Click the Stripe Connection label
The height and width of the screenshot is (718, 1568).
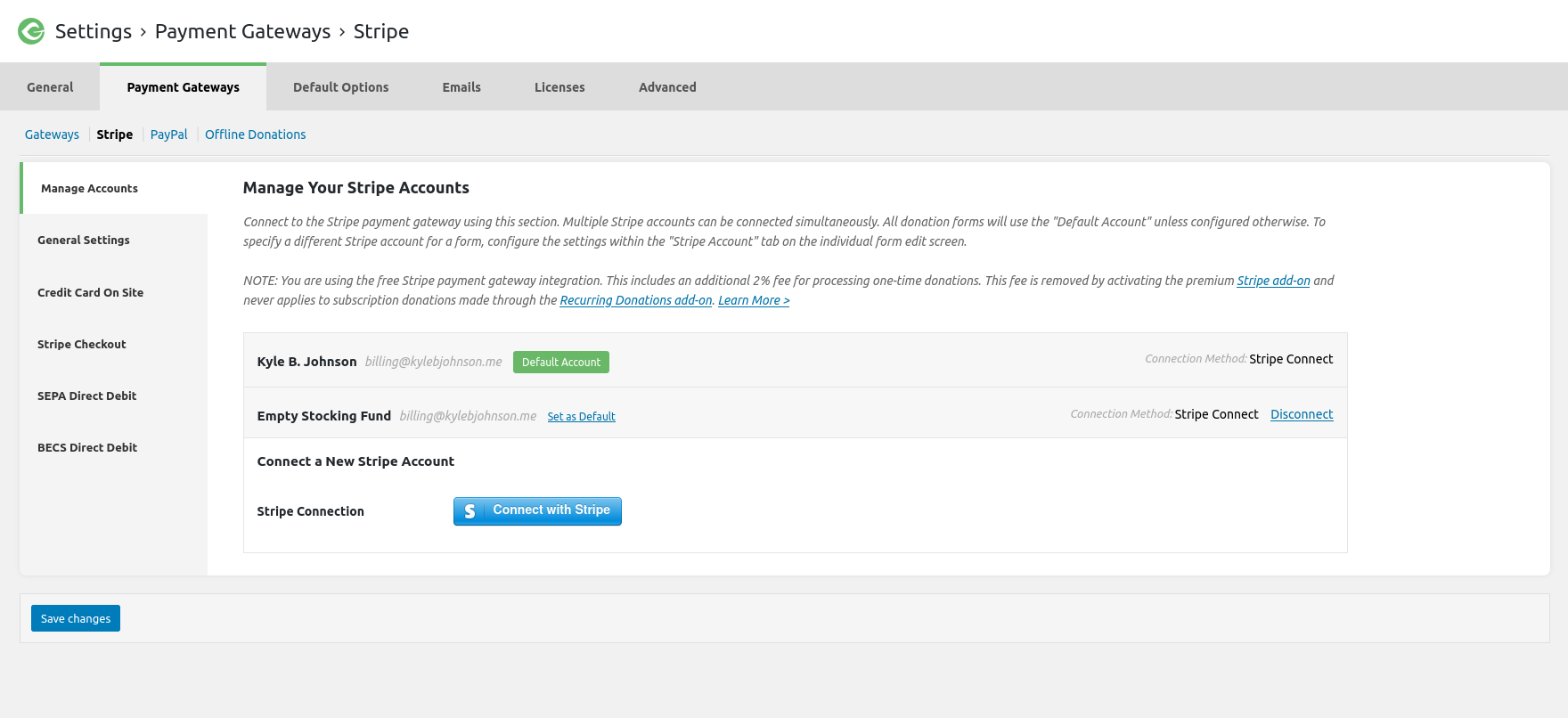[310, 511]
